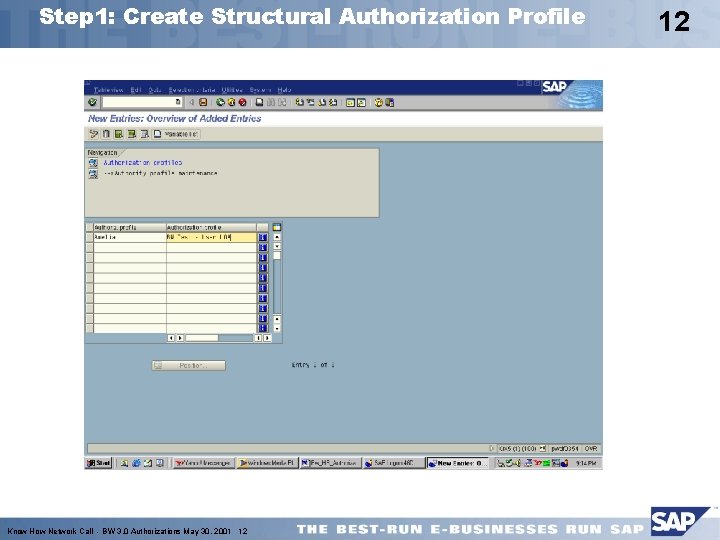Click the Select block icon

pyautogui.click(x=132, y=134)
